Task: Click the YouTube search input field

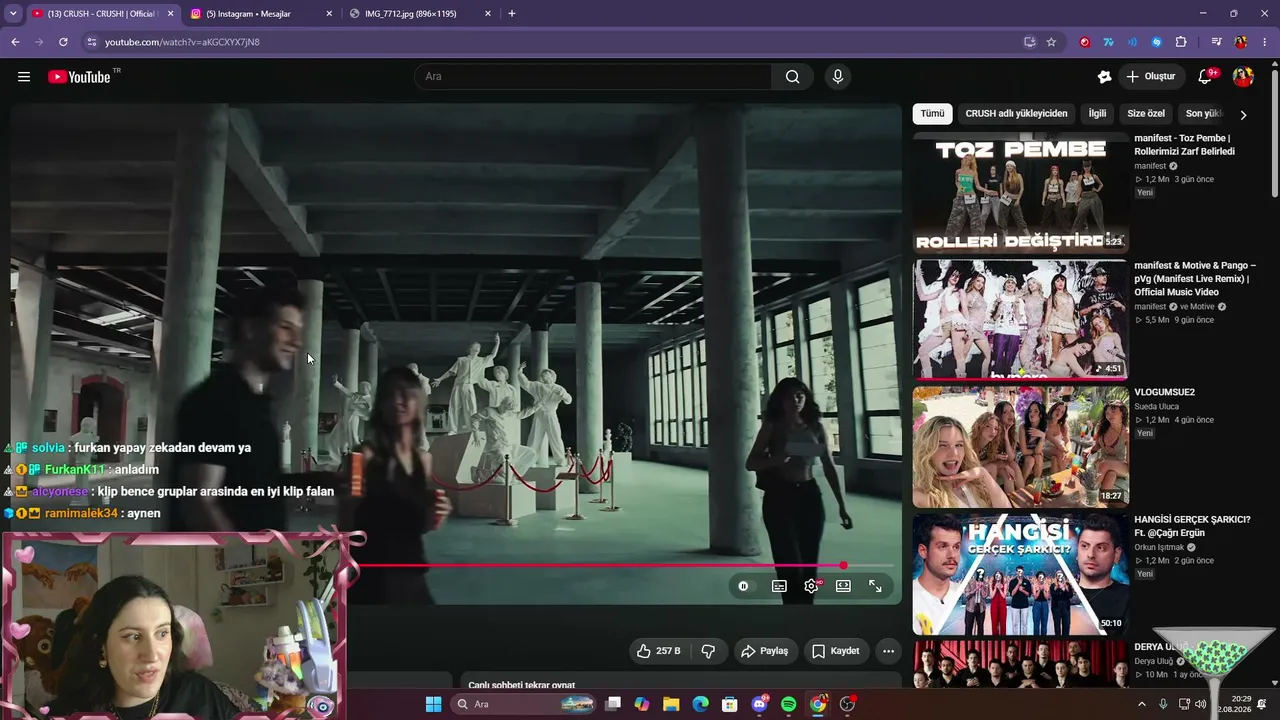Action: [594, 77]
